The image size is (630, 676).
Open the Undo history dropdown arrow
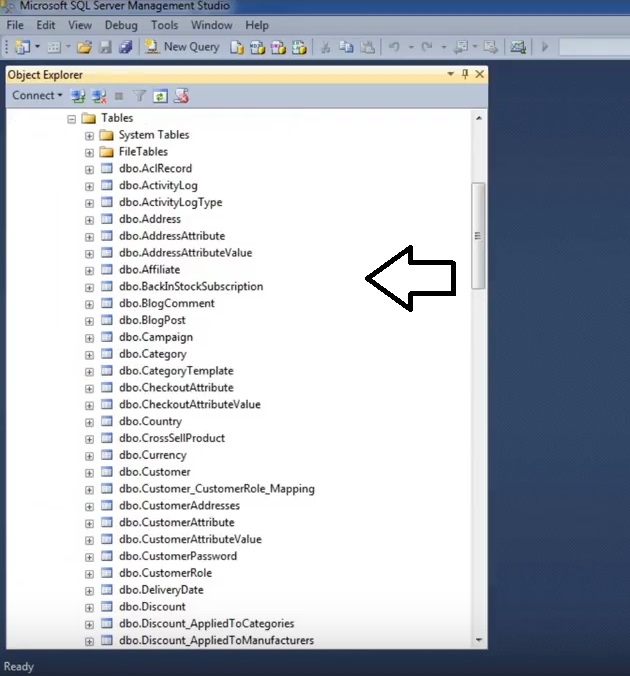pos(411,47)
